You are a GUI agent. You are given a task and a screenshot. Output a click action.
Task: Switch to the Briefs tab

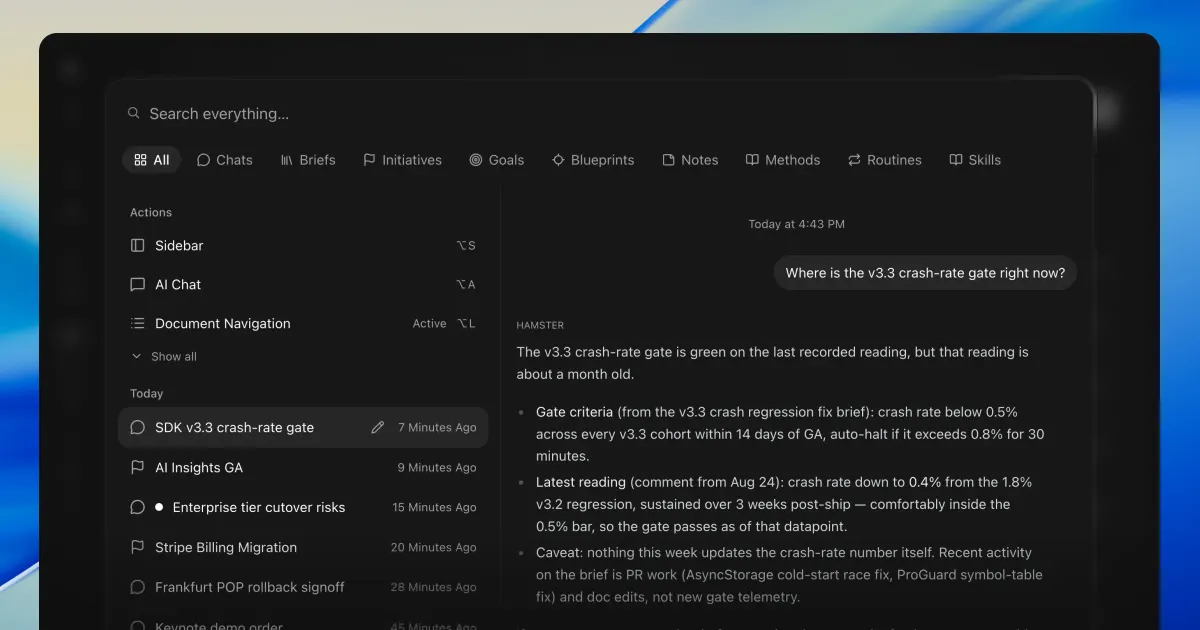[x=308, y=160]
